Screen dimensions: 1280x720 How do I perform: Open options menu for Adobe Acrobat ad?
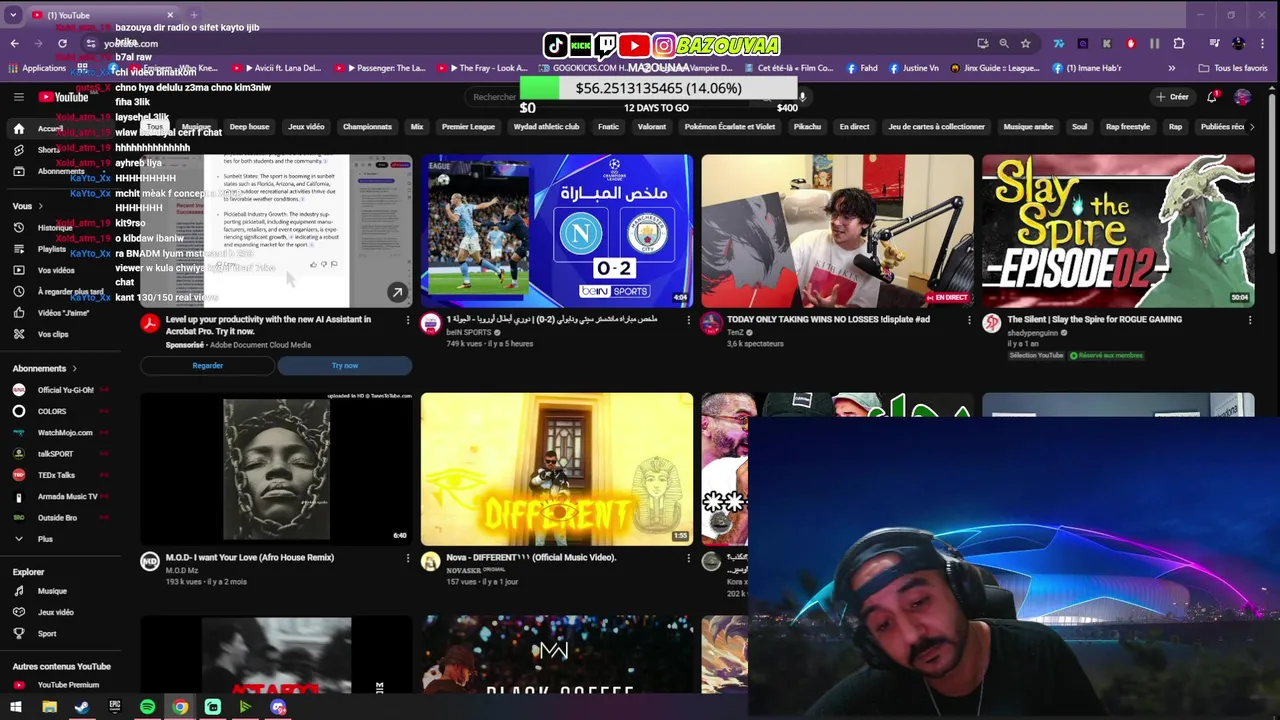click(x=407, y=320)
